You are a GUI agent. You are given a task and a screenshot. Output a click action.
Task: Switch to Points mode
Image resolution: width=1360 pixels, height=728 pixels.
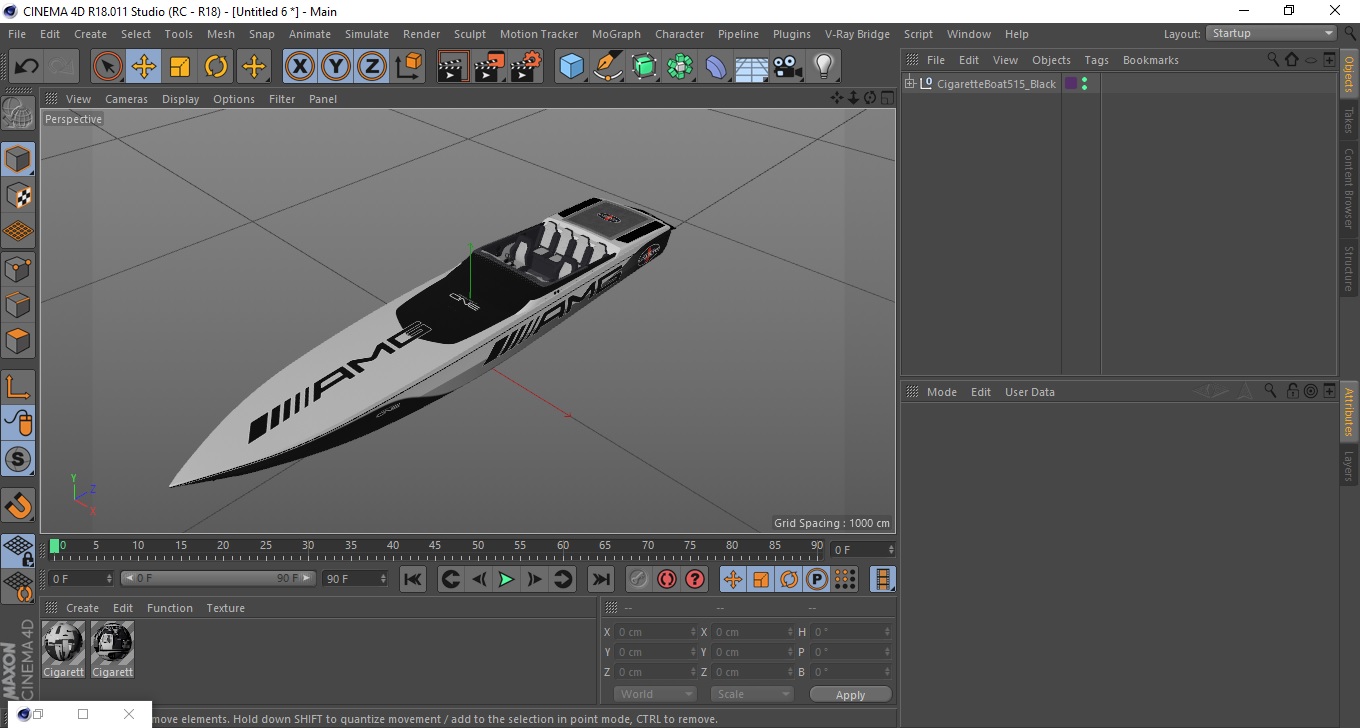(18, 268)
